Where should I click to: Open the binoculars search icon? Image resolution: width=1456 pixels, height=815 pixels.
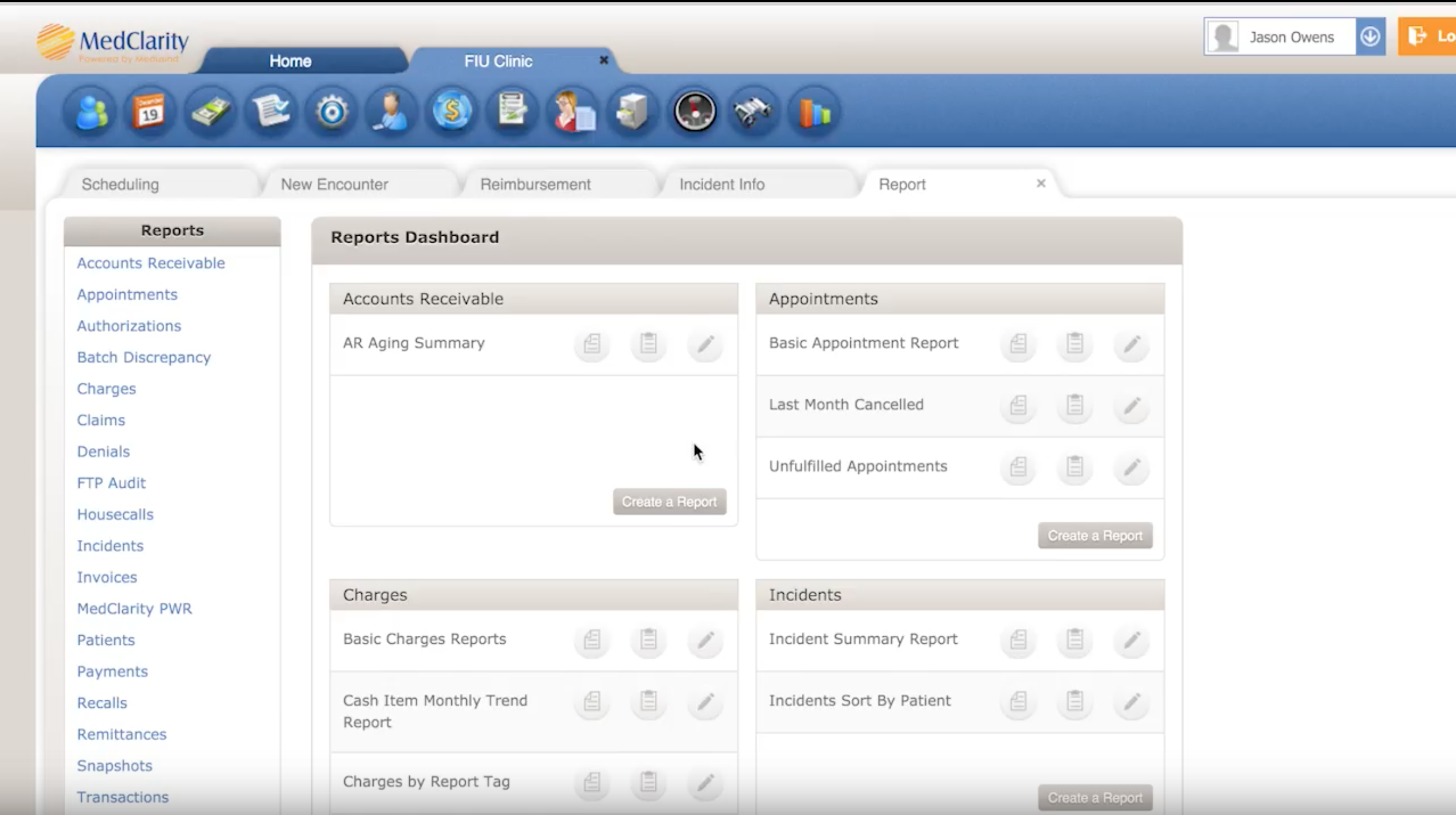coord(753,111)
